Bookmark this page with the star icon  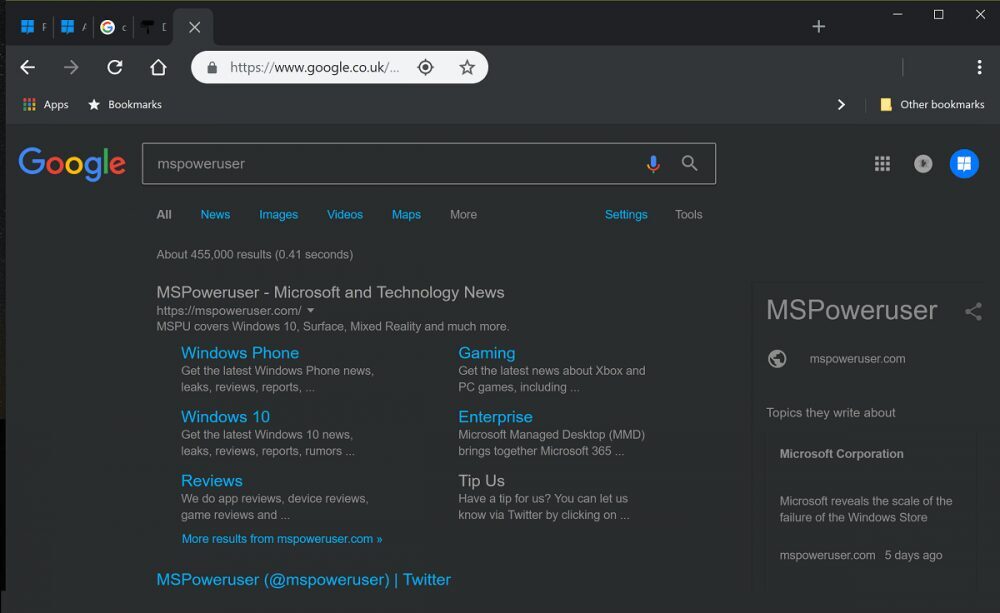coord(467,67)
